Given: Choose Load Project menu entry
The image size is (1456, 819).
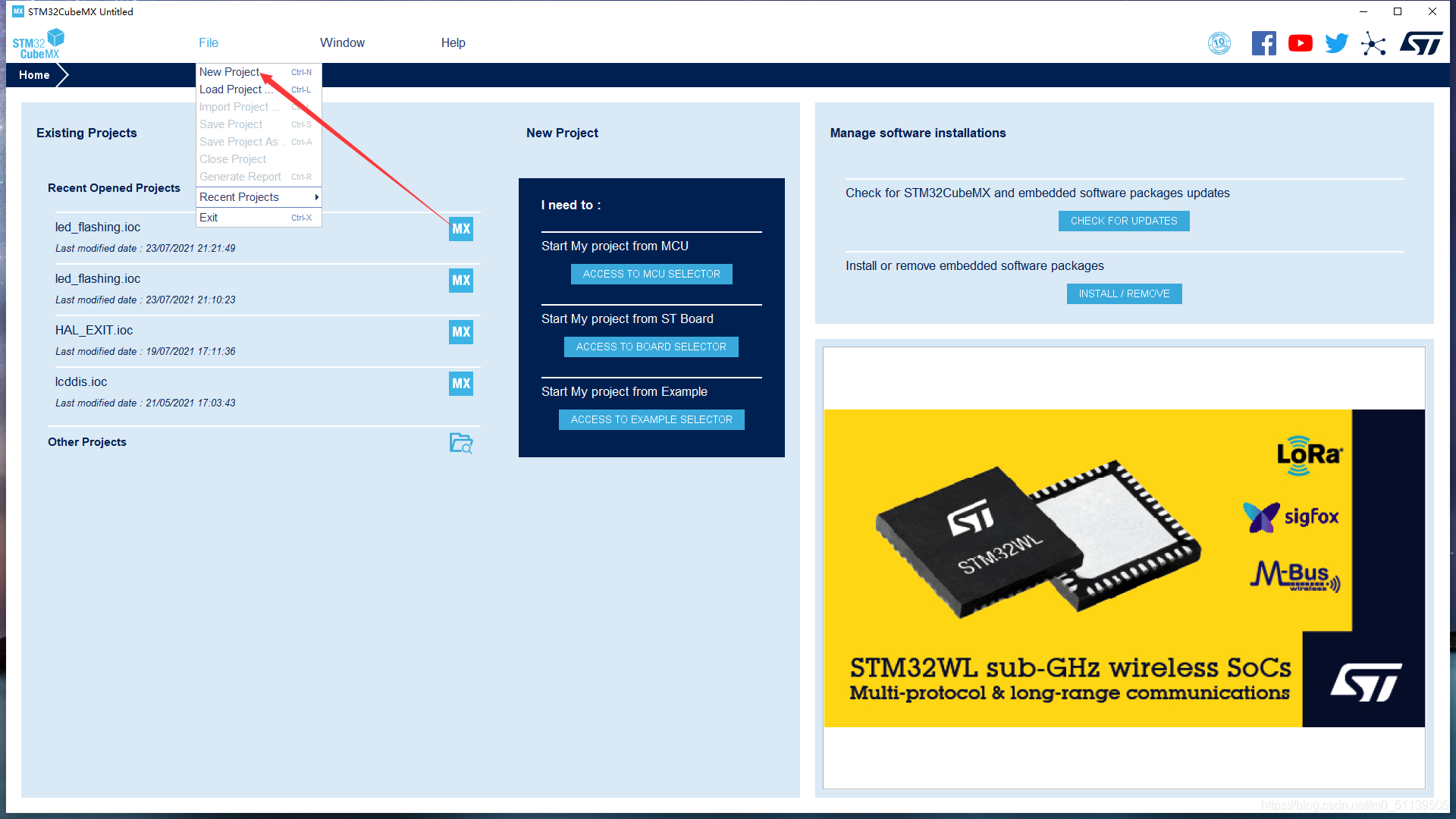Looking at the screenshot, I should 259,89.
